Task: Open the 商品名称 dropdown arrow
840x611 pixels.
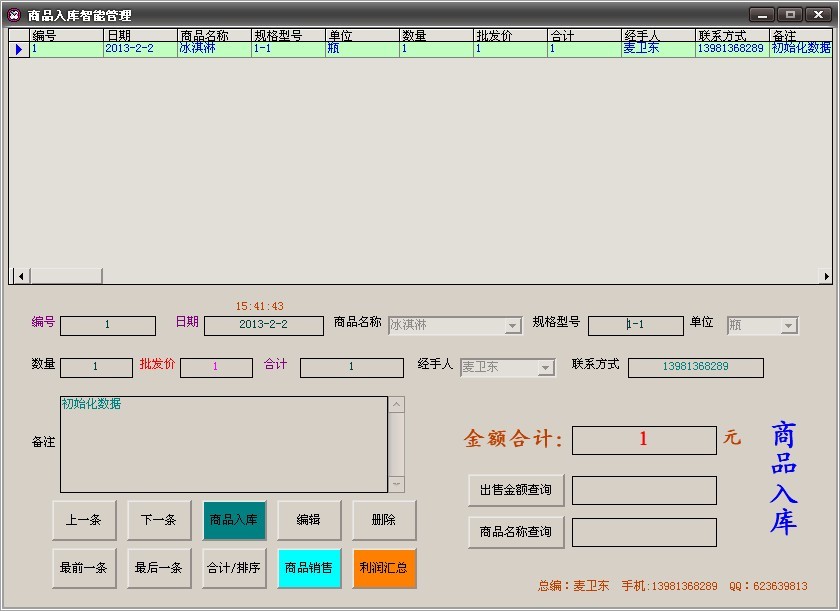Action: pyautogui.click(x=513, y=325)
